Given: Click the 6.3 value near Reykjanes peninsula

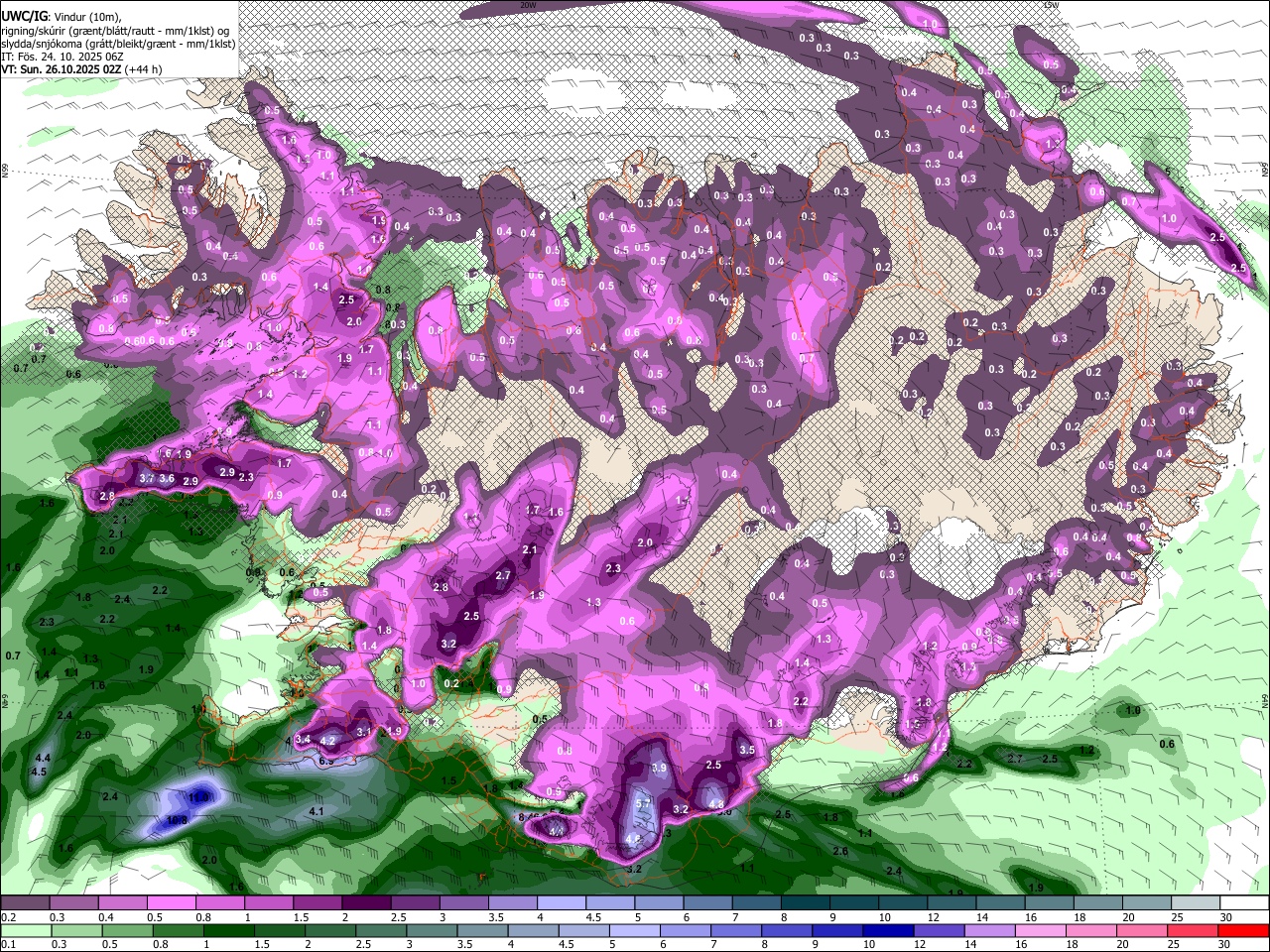Looking at the screenshot, I should [x=325, y=761].
